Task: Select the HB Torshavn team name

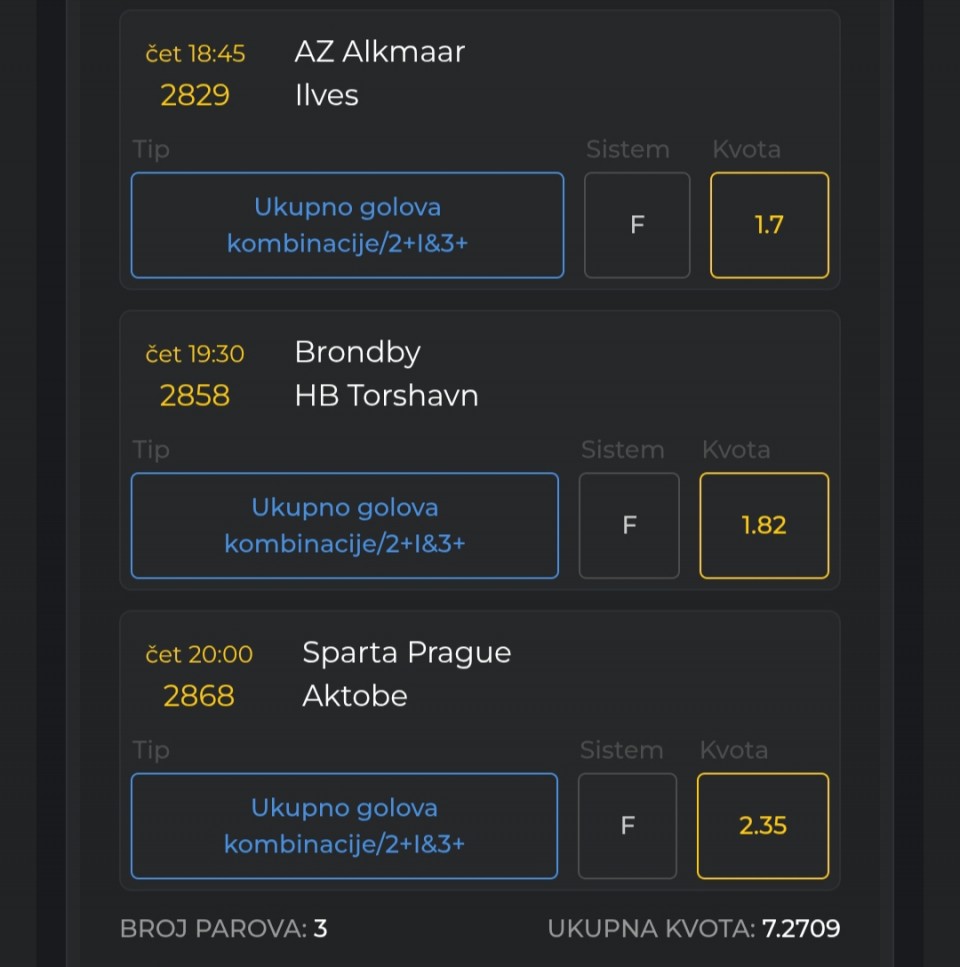Action: [x=387, y=396]
